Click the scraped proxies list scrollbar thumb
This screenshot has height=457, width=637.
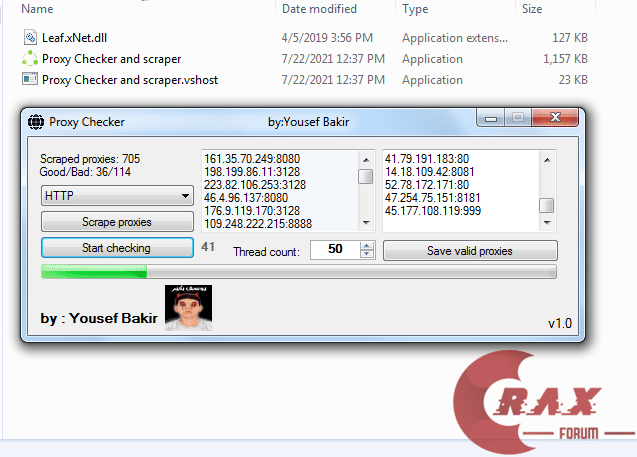[366, 176]
